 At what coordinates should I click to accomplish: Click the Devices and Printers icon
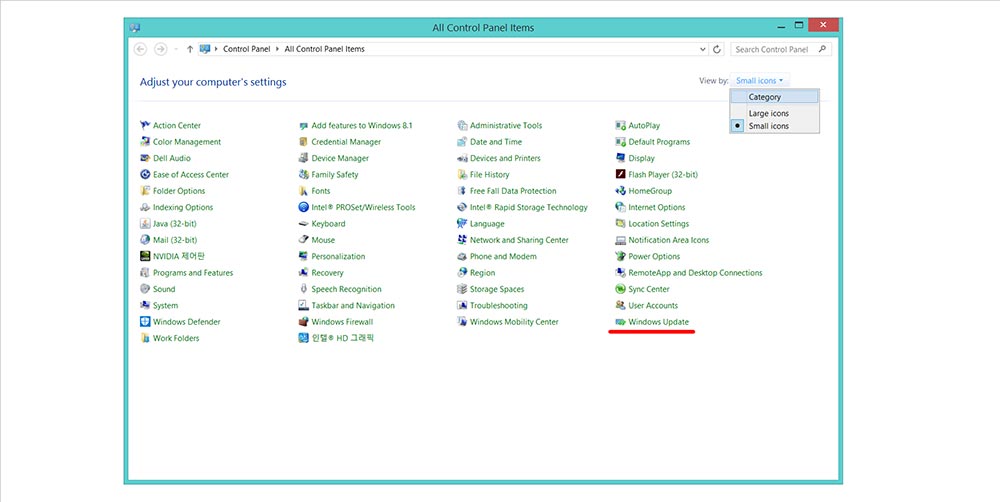click(x=462, y=158)
